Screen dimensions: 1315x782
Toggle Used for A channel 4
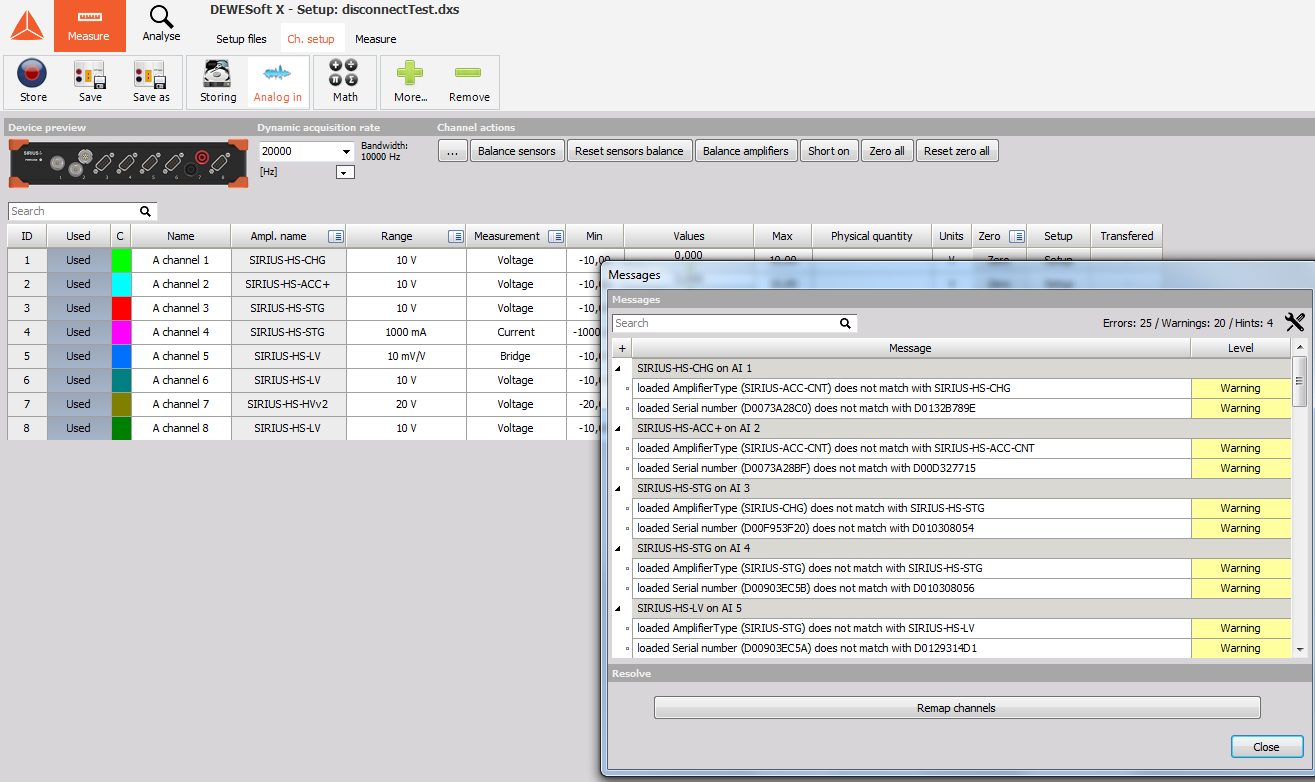pos(78,332)
